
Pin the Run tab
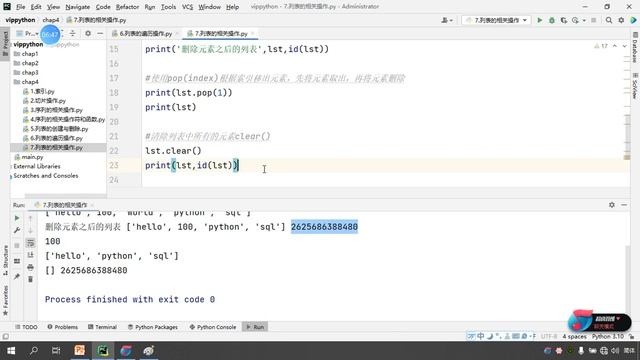coord(17,276)
